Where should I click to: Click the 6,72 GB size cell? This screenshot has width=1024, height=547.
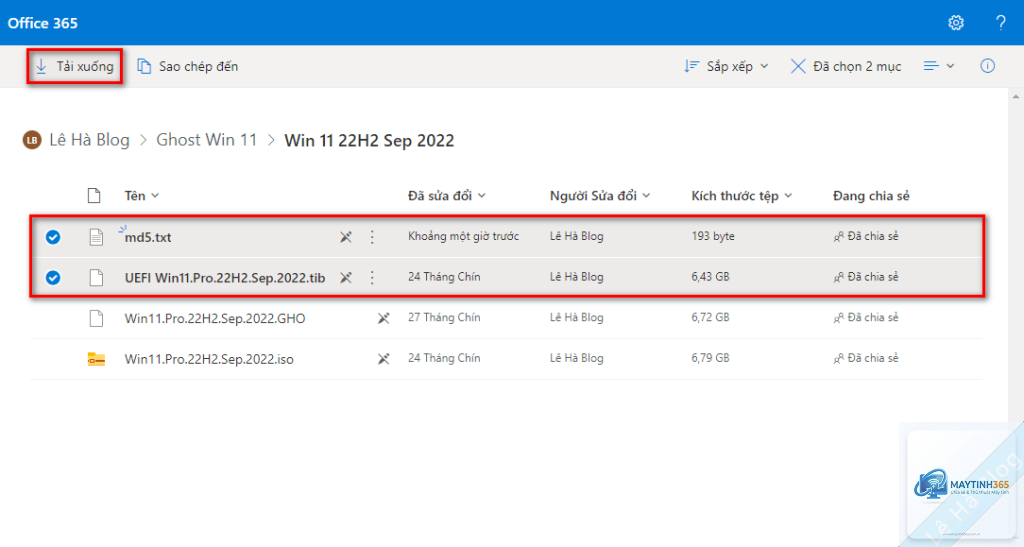[711, 318]
